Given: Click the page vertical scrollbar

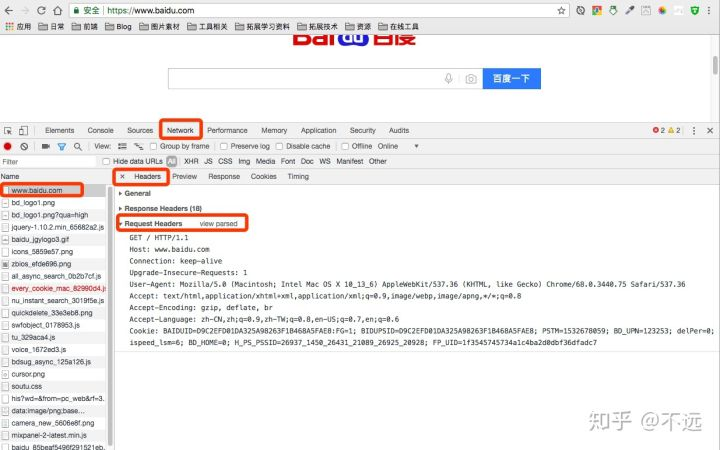Looking at the screenshot, I should [715, 65].
